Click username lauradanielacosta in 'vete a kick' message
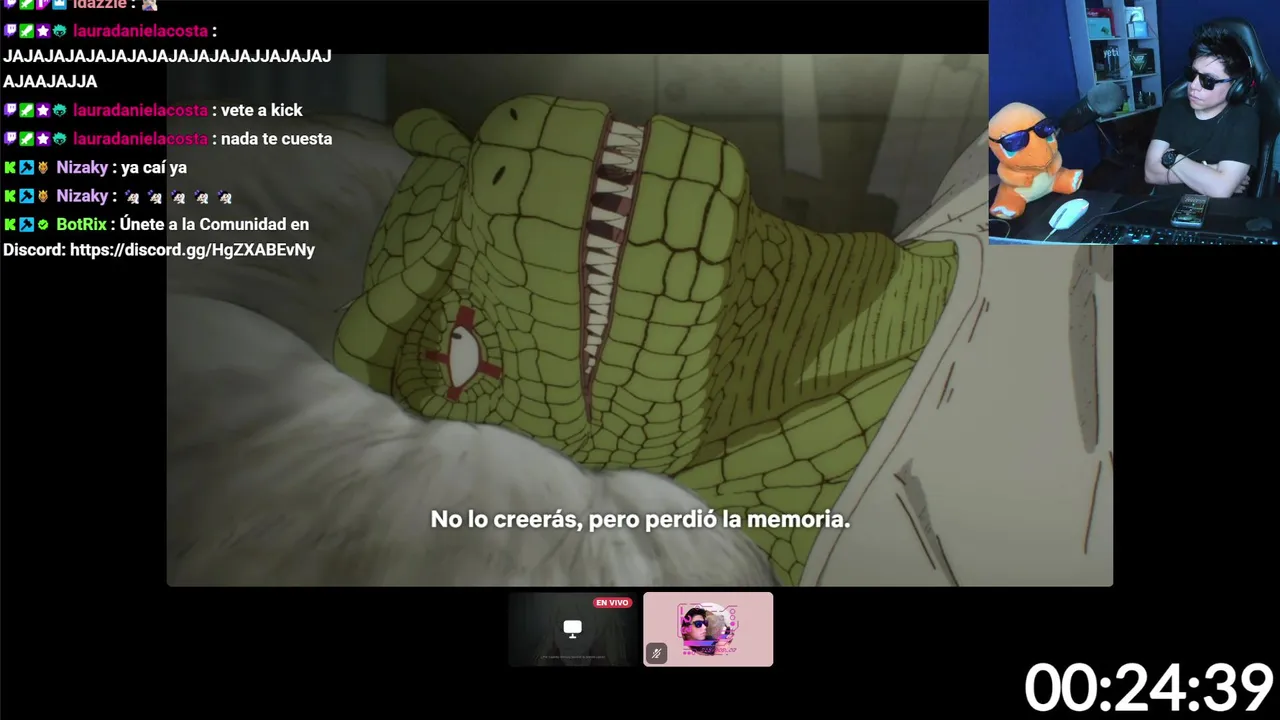1280x720 pixels. click(140, 110)
